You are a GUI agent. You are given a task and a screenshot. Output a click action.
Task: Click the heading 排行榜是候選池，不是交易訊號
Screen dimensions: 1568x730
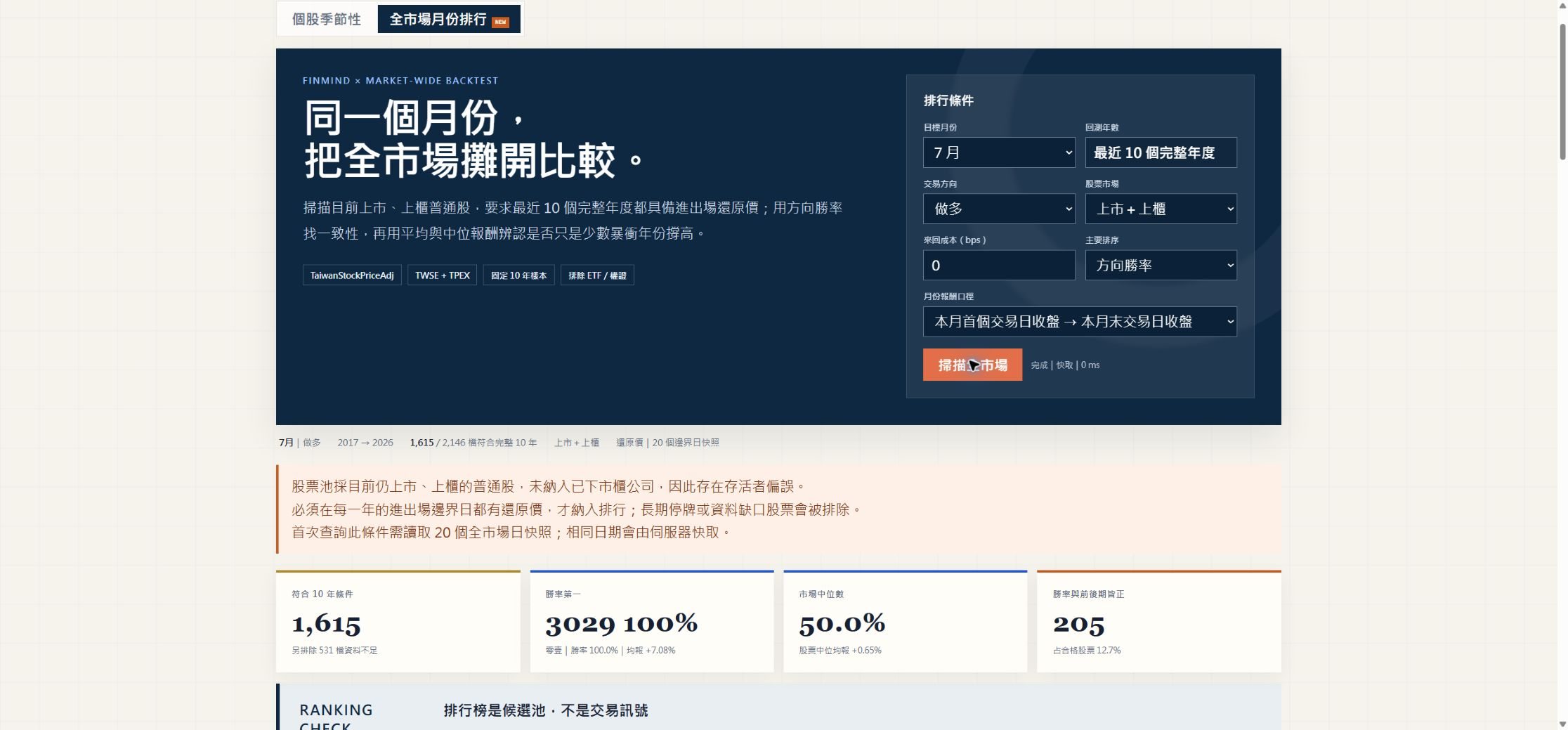click(546, 710)
